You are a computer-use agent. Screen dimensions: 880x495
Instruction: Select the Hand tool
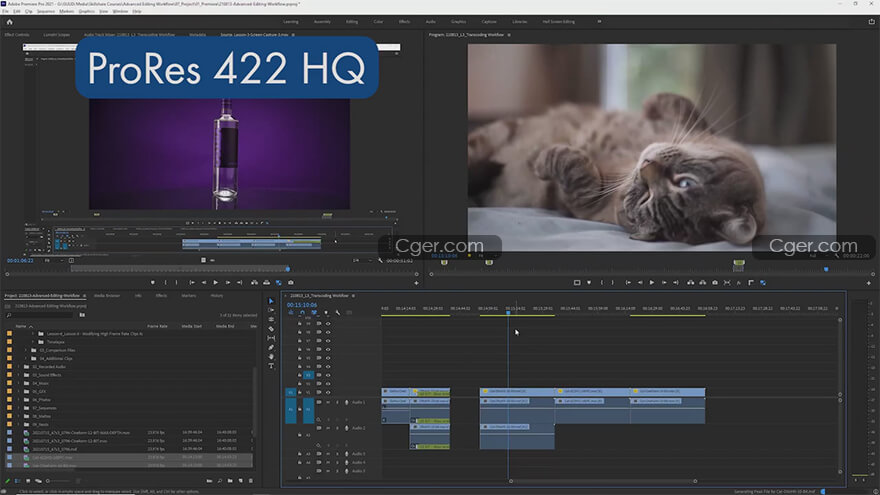(271, 356)
